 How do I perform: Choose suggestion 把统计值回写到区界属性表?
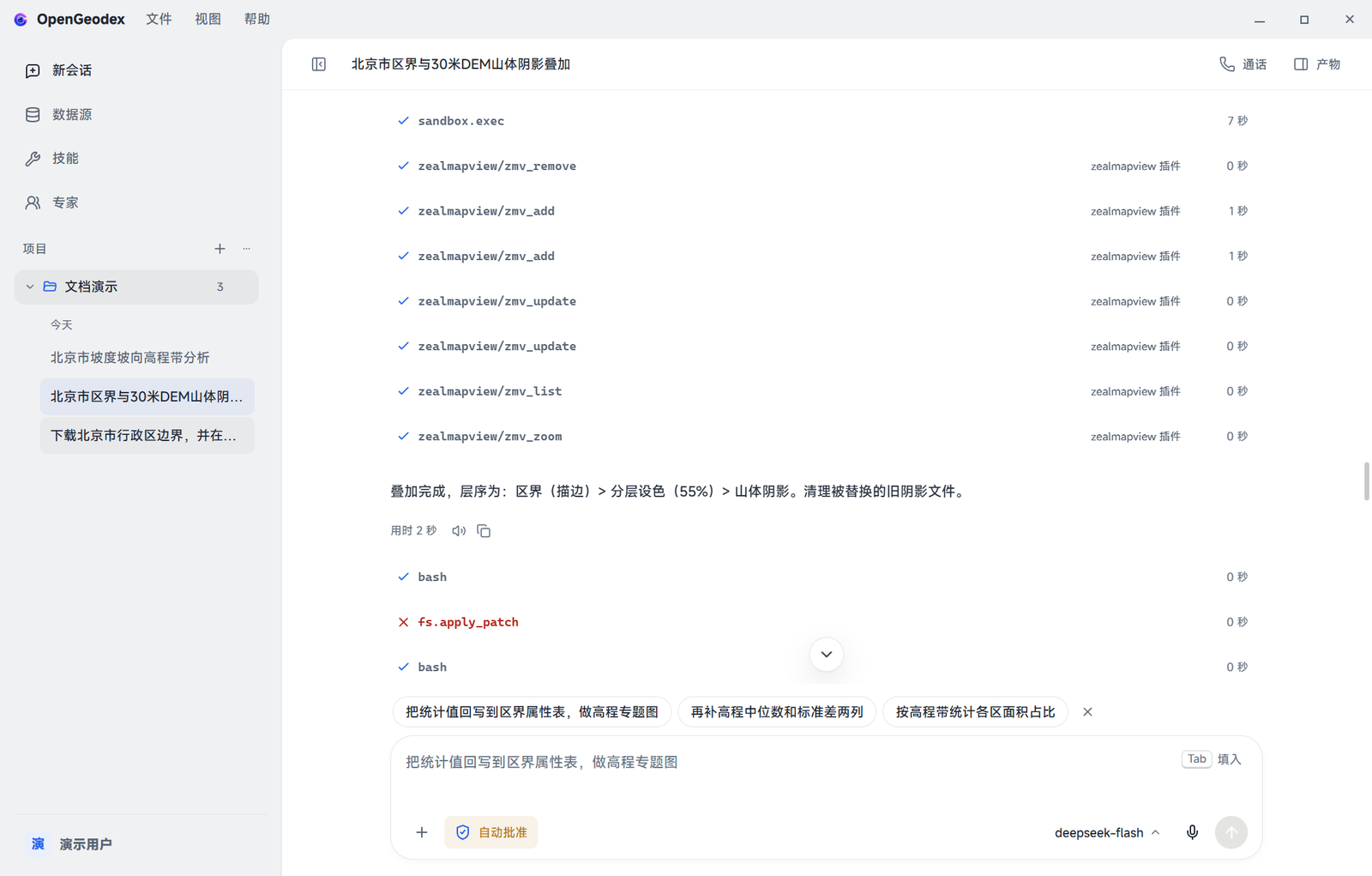[532, 712]
